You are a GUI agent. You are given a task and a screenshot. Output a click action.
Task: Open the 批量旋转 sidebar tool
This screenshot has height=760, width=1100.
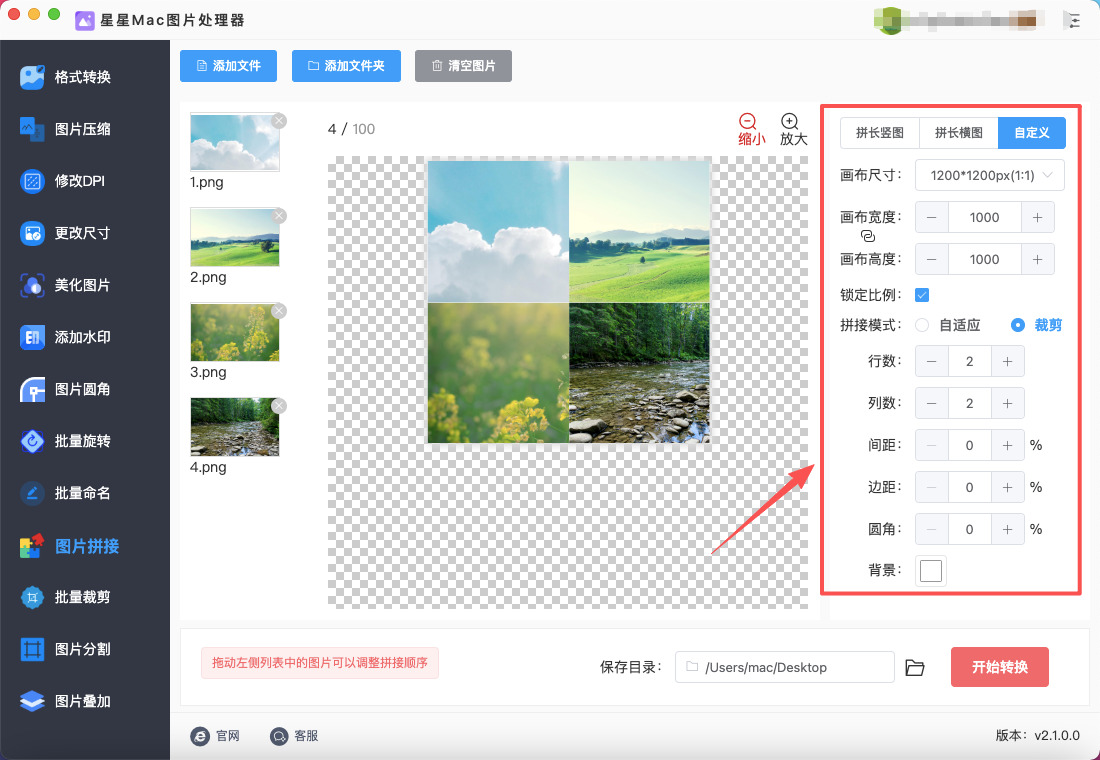pos(67,441)
